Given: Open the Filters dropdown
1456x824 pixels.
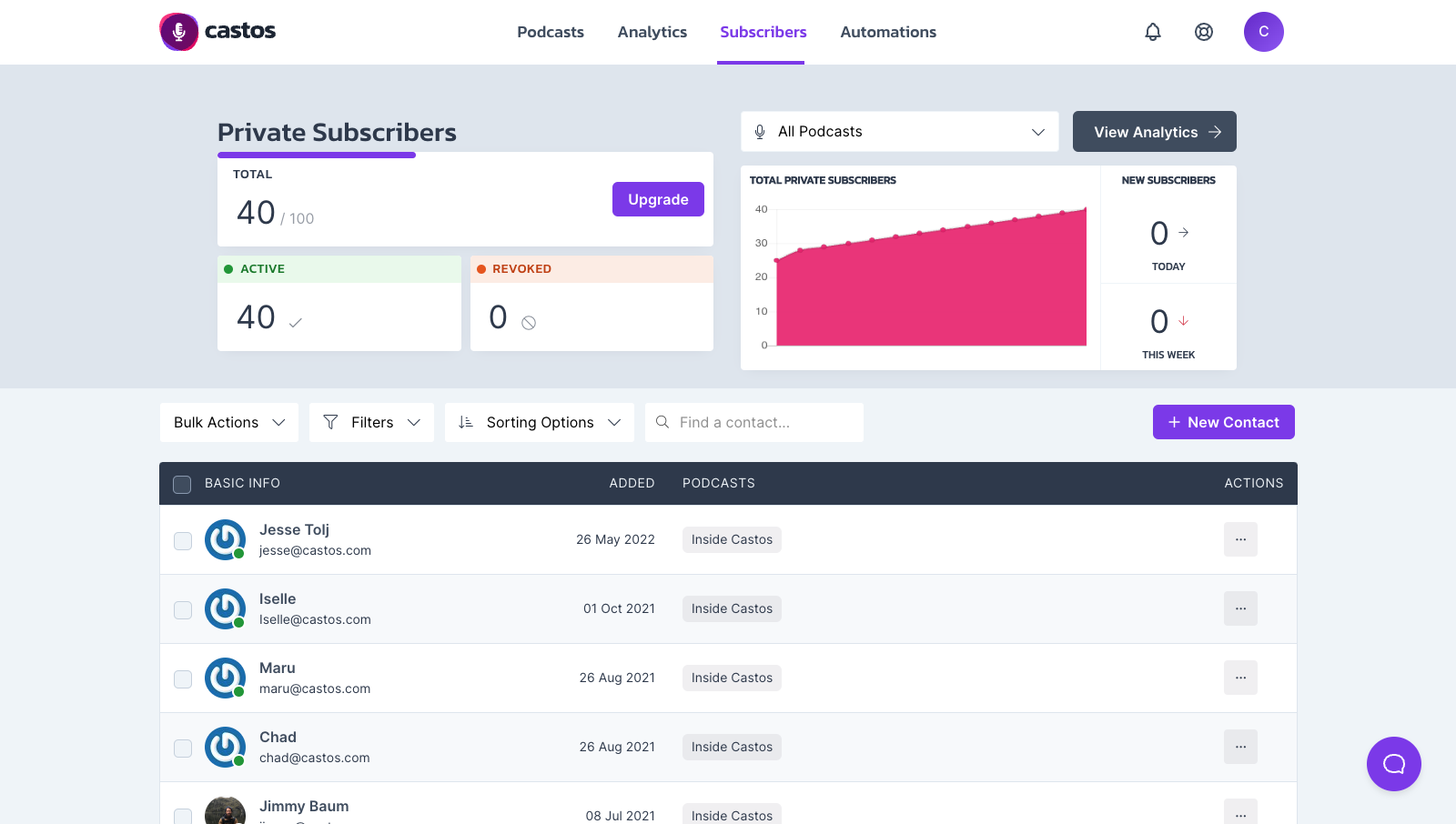Looking at the screenshot, I should click(x=371, y=422).
